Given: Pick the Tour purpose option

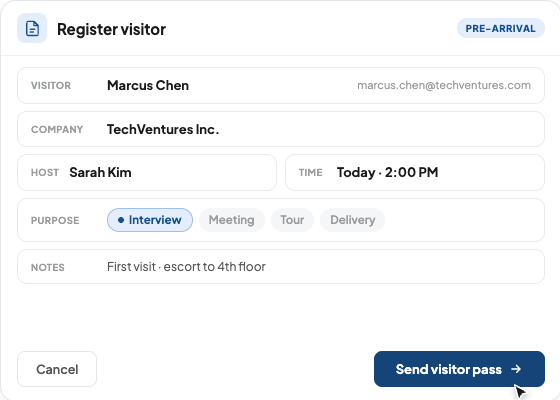Looking at the screenshot, I should 292,220.
